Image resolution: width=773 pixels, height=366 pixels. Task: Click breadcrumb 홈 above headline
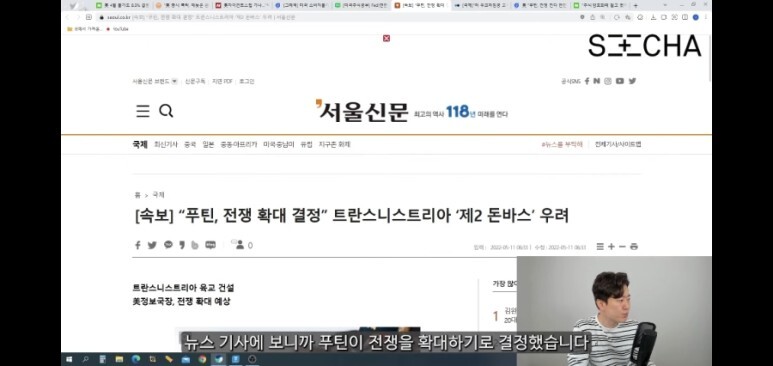[137, 195]
